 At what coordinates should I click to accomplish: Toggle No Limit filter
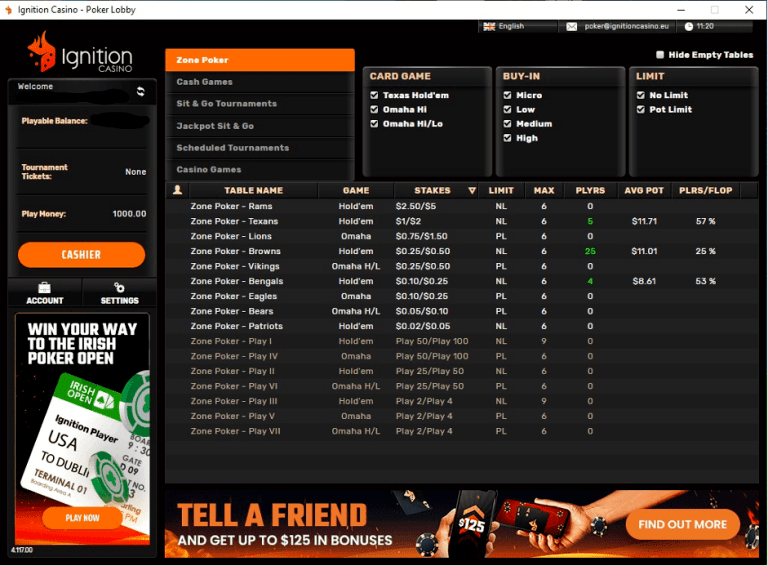click(x=641, y=95)
